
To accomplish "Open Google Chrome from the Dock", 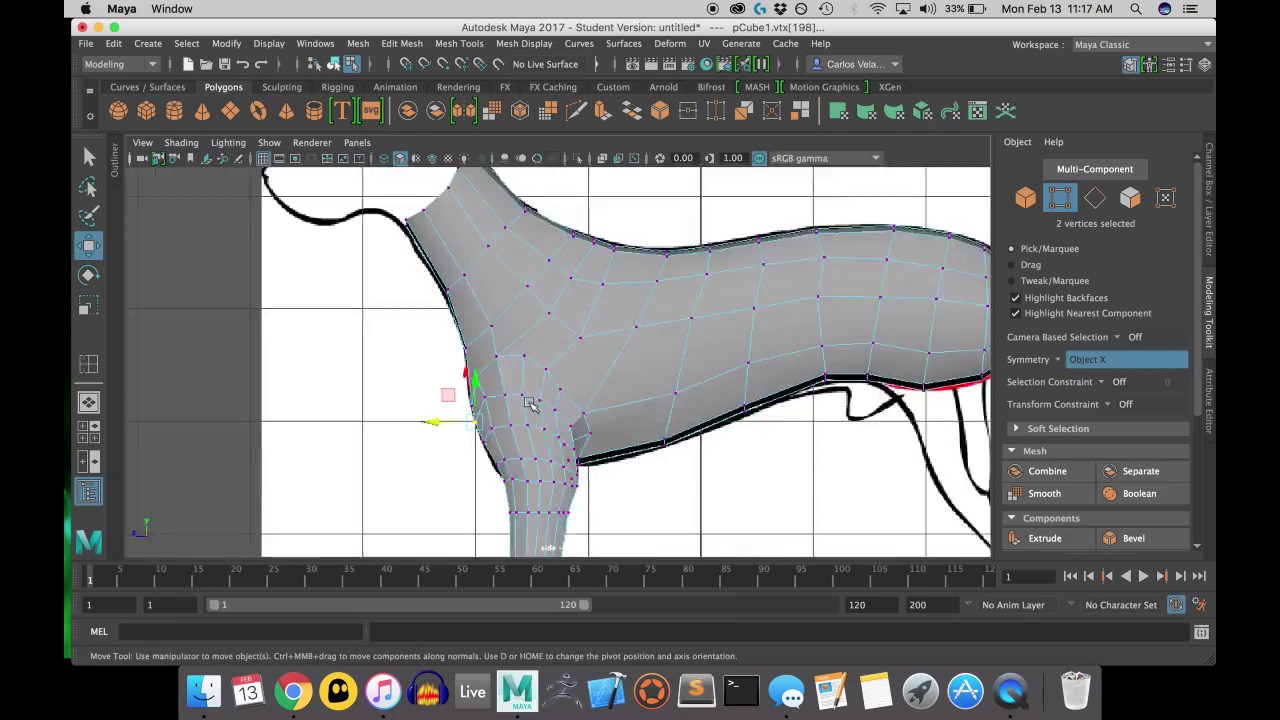I will pos(293,691).
